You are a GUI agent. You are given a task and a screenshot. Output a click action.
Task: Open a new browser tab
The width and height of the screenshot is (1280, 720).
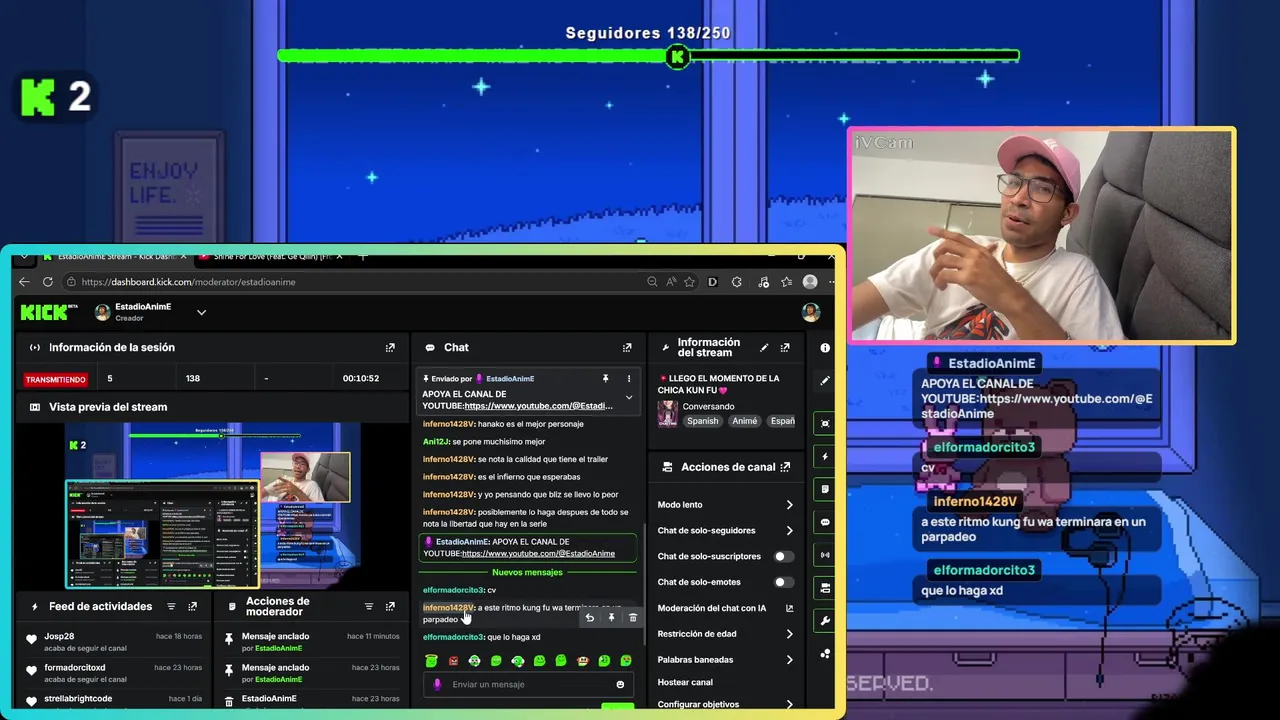click(362, 257)
